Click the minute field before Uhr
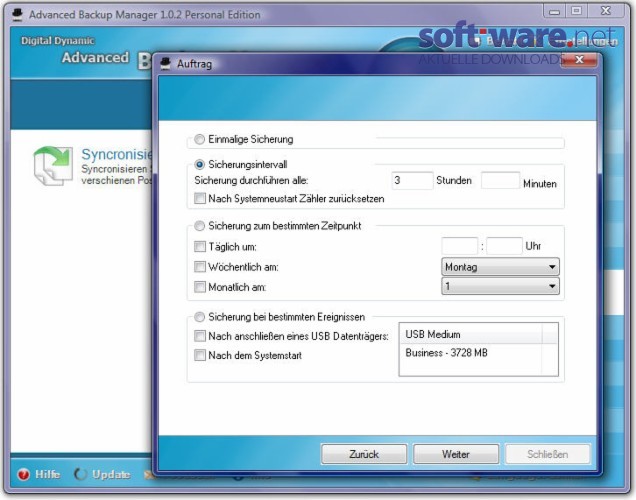Viewport: 636px width, 500px height. coord(504,246)
